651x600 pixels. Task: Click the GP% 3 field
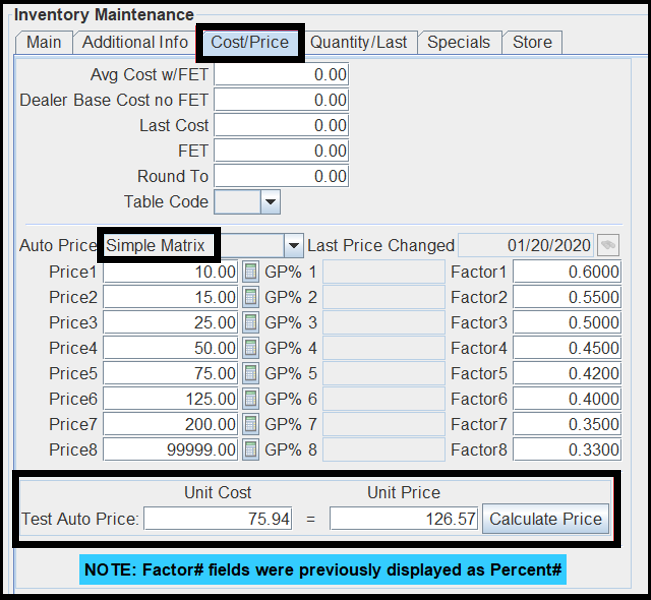384,323
